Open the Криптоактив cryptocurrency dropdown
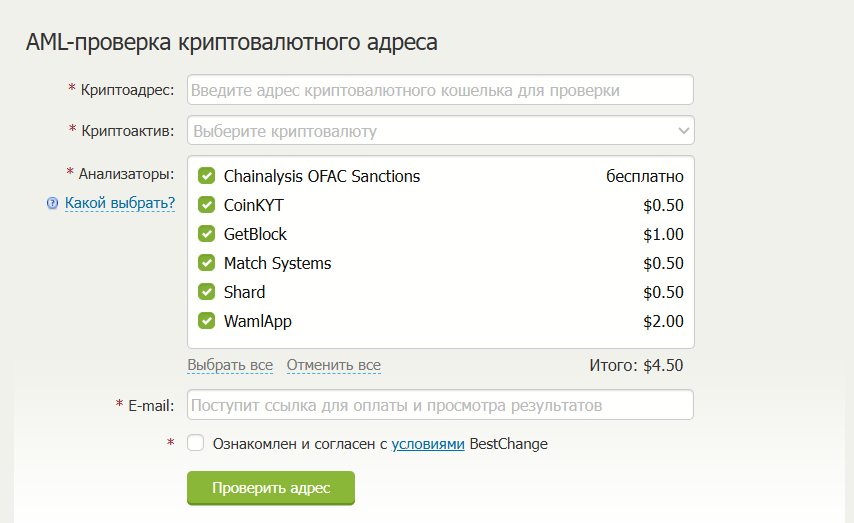 tap(440, 131)
